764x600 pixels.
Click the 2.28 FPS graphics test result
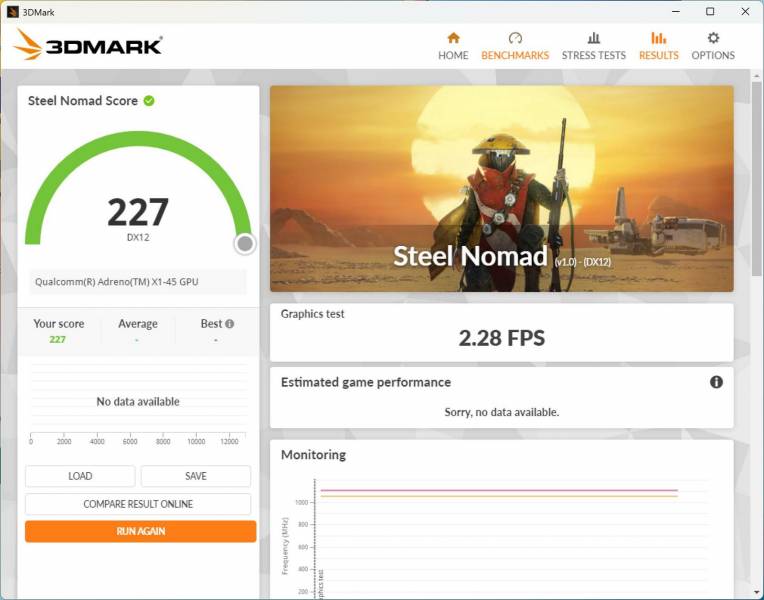pos(501,338)
